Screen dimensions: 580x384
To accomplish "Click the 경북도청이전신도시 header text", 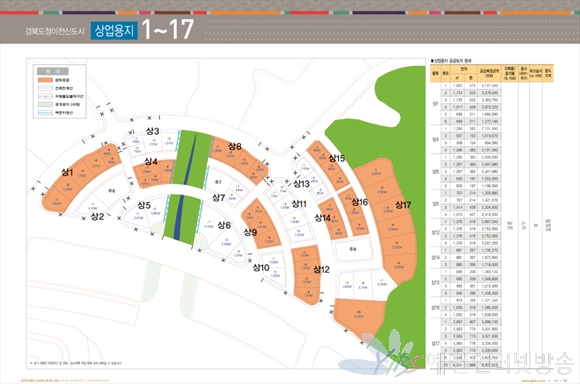I will (x=55, y=31).
